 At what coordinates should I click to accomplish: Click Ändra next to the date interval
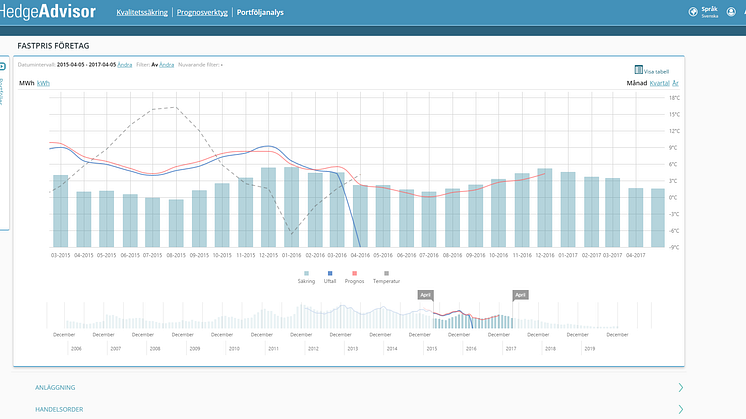125,65
